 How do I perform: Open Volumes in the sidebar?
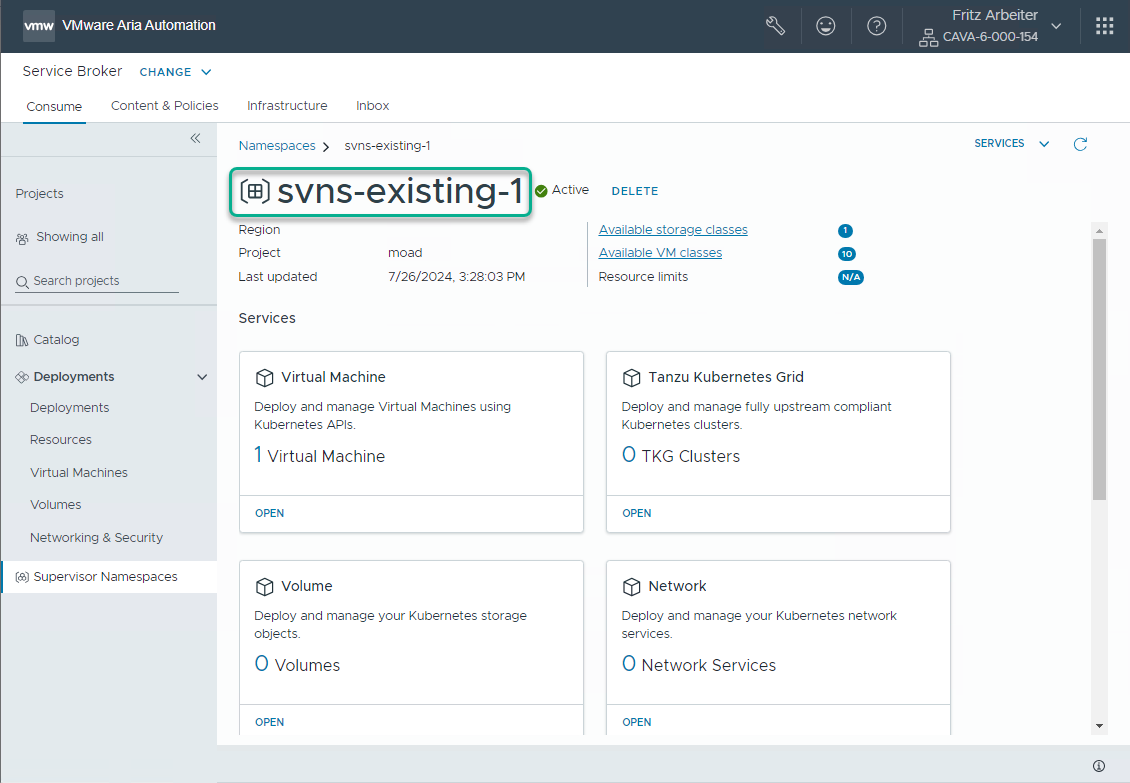(x=55, y=505)
